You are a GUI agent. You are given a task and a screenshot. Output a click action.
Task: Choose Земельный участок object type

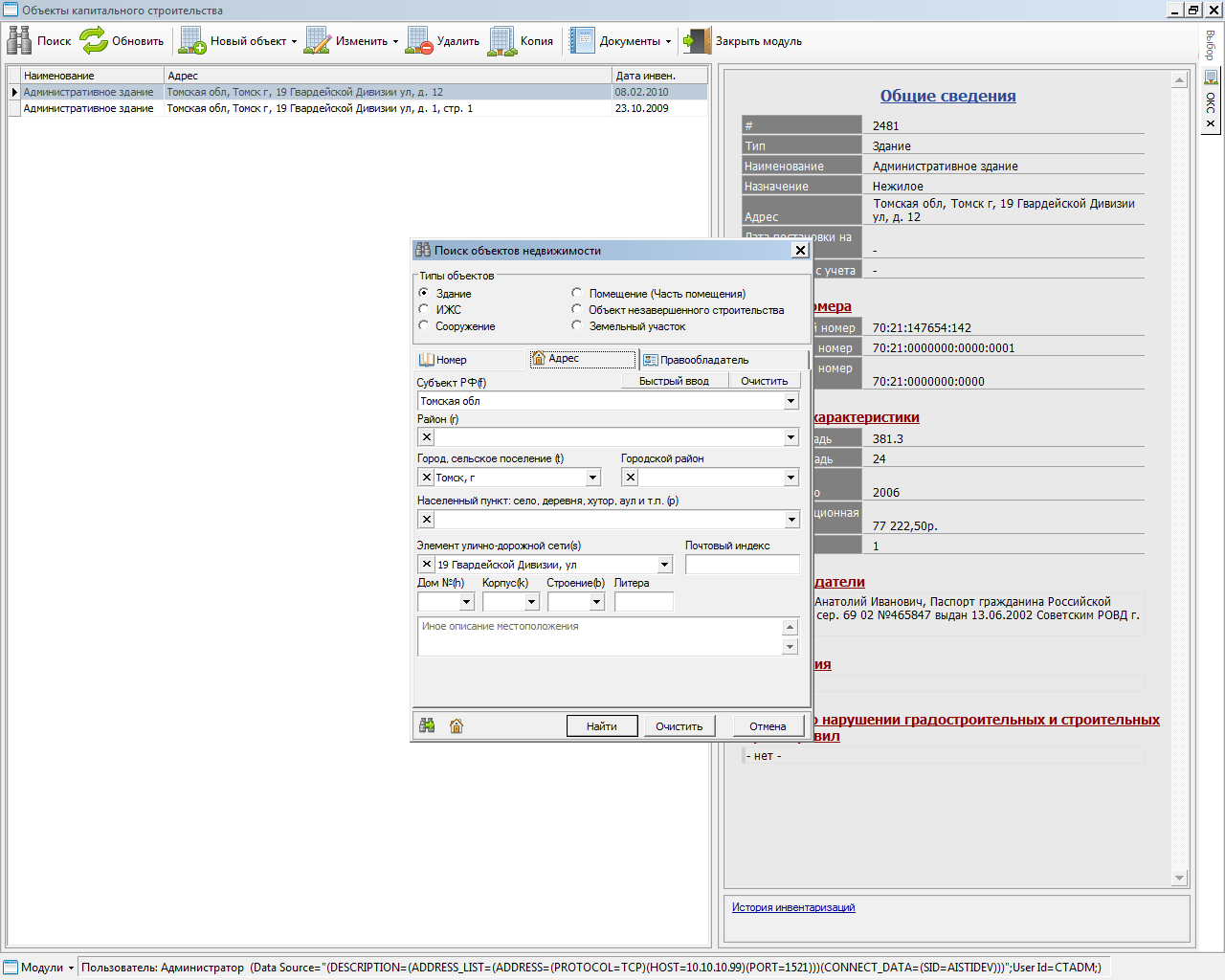point(577,325)
